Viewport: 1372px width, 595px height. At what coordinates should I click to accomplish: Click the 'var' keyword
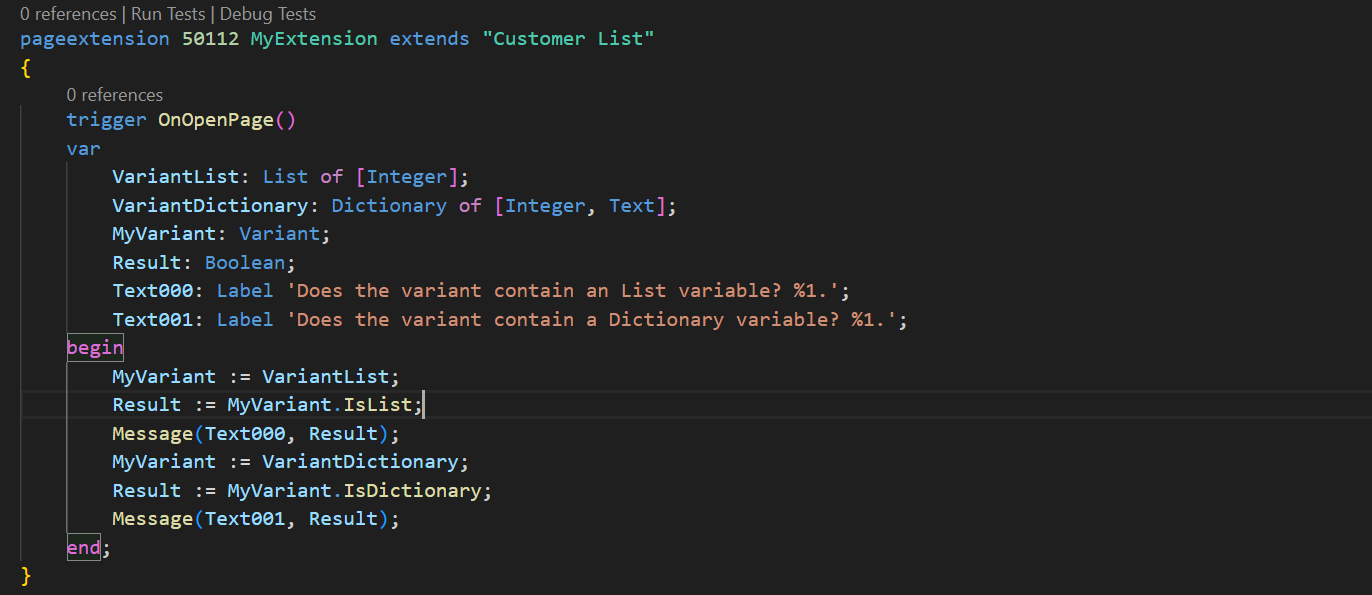point(83,148)
